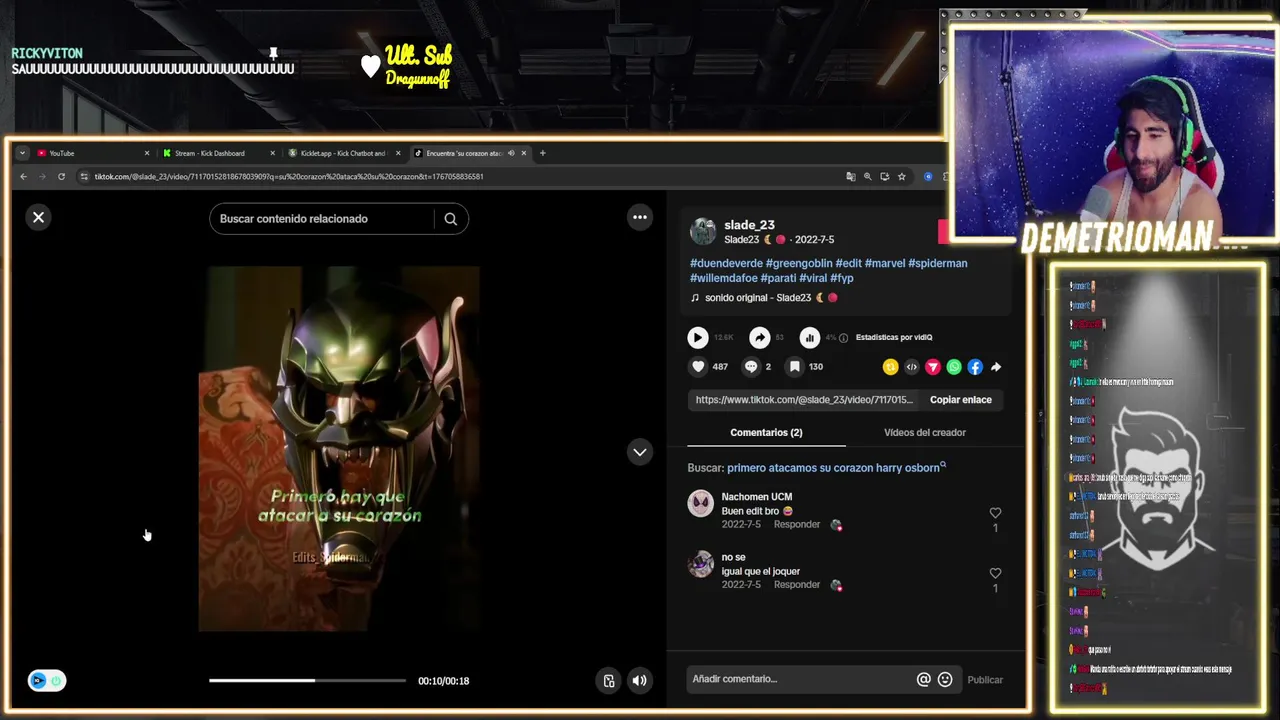Save video with bookmark icon
This screenshot has width=1280, height=720.
(x=795, y=367)
